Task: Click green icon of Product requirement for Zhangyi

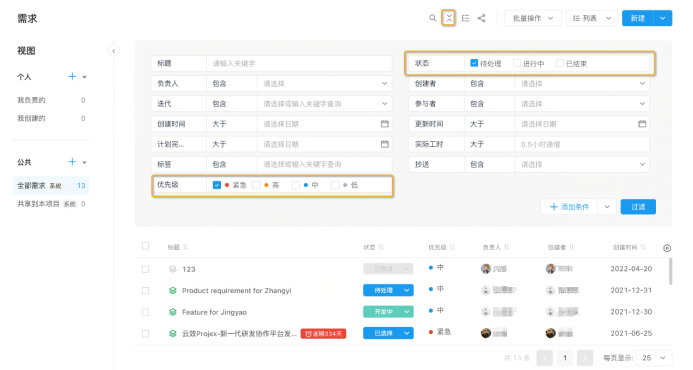Action: (x=172, y=290)
